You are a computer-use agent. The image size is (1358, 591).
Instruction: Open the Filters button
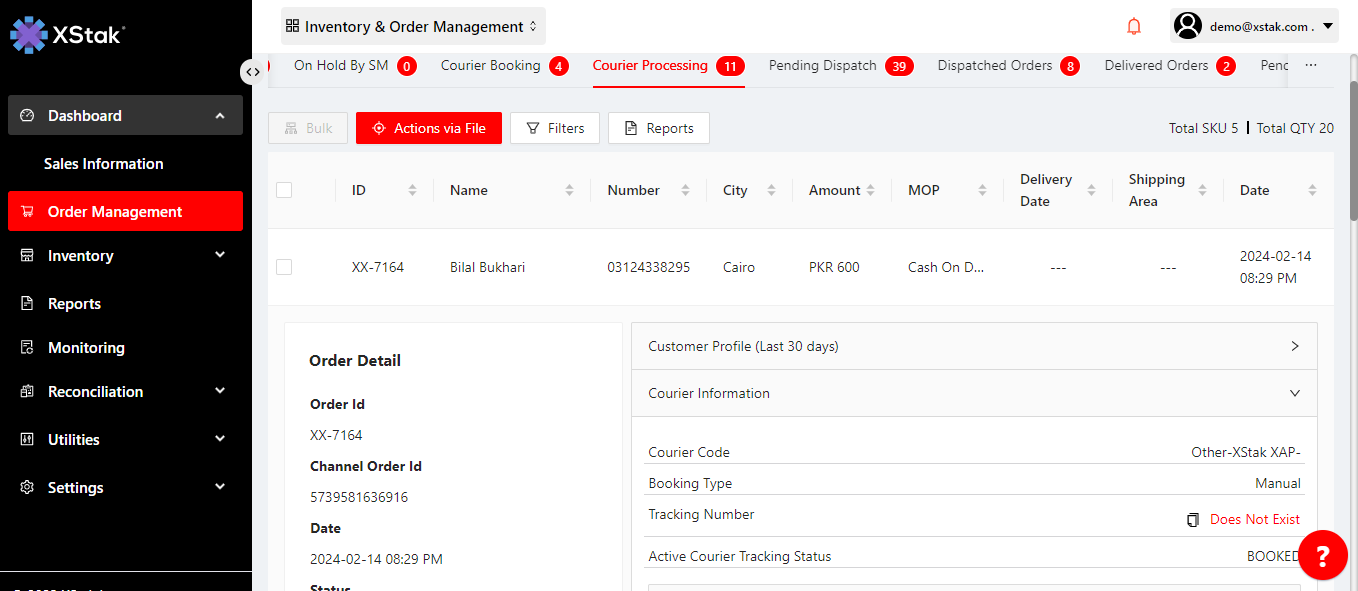pyautogui.click(x=555, y=128)
